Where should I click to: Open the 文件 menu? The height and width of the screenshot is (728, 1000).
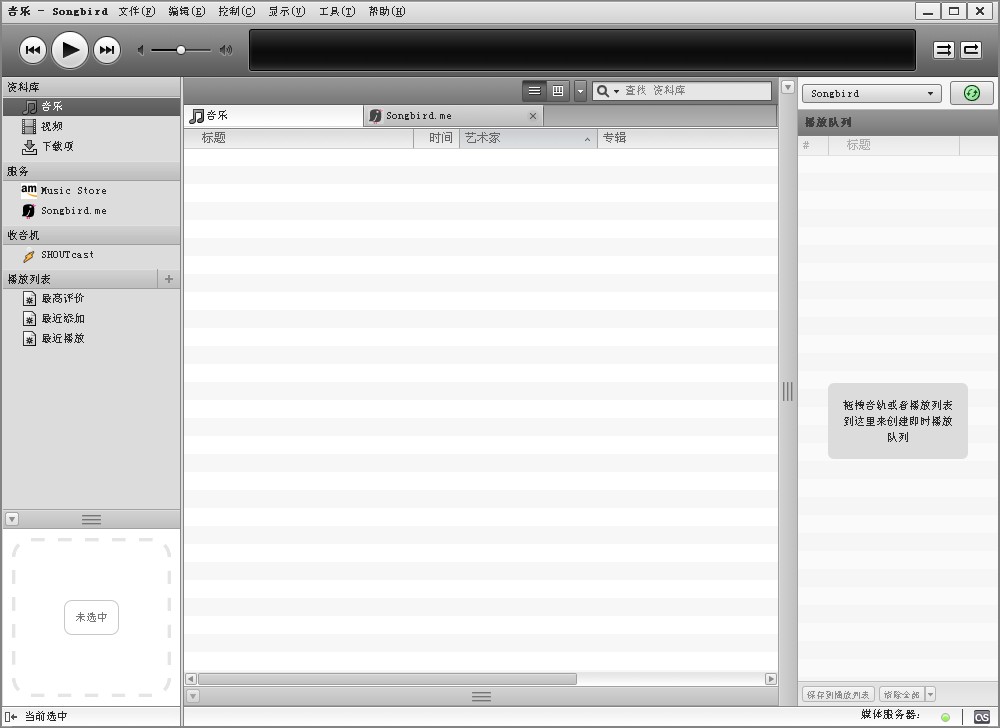click(x=136, y=11)
